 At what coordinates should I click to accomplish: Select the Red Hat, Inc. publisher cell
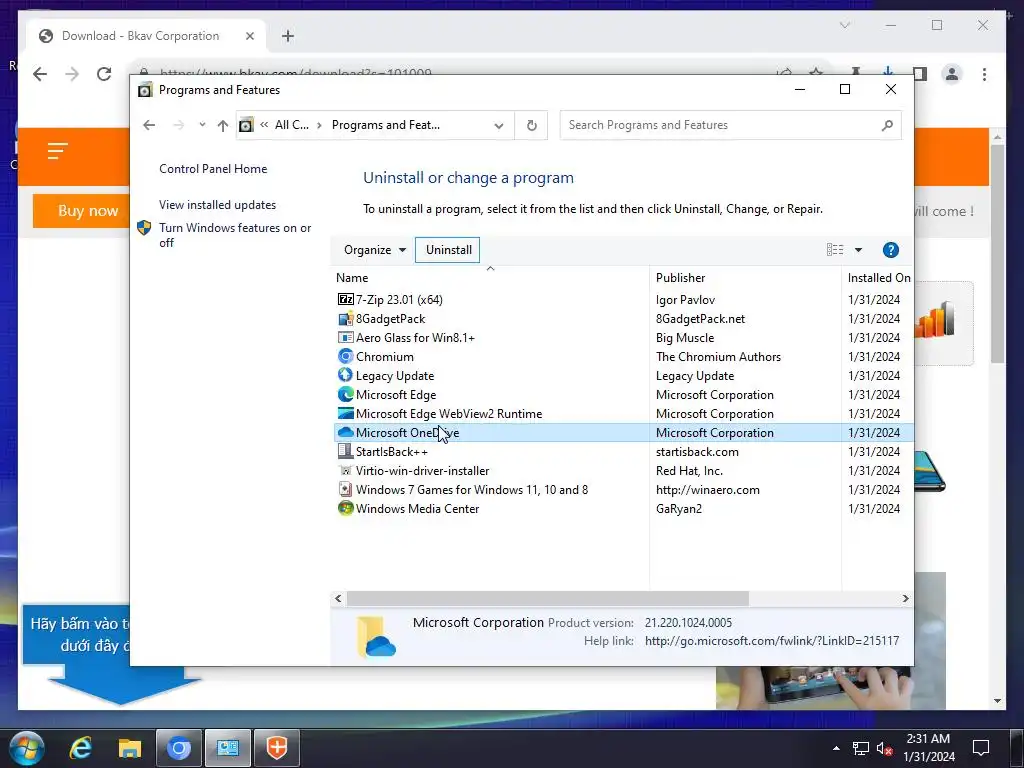coord(689,470)
